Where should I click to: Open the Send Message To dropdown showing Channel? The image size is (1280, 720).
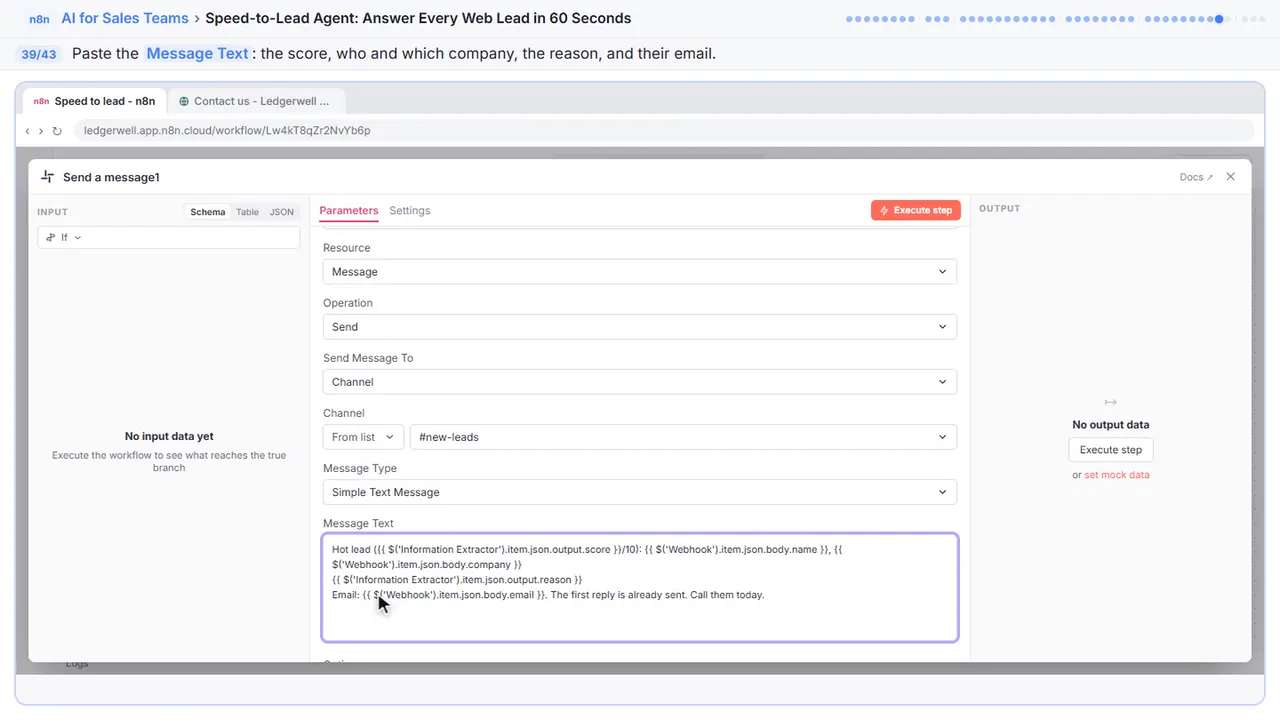tap(640, 382)
